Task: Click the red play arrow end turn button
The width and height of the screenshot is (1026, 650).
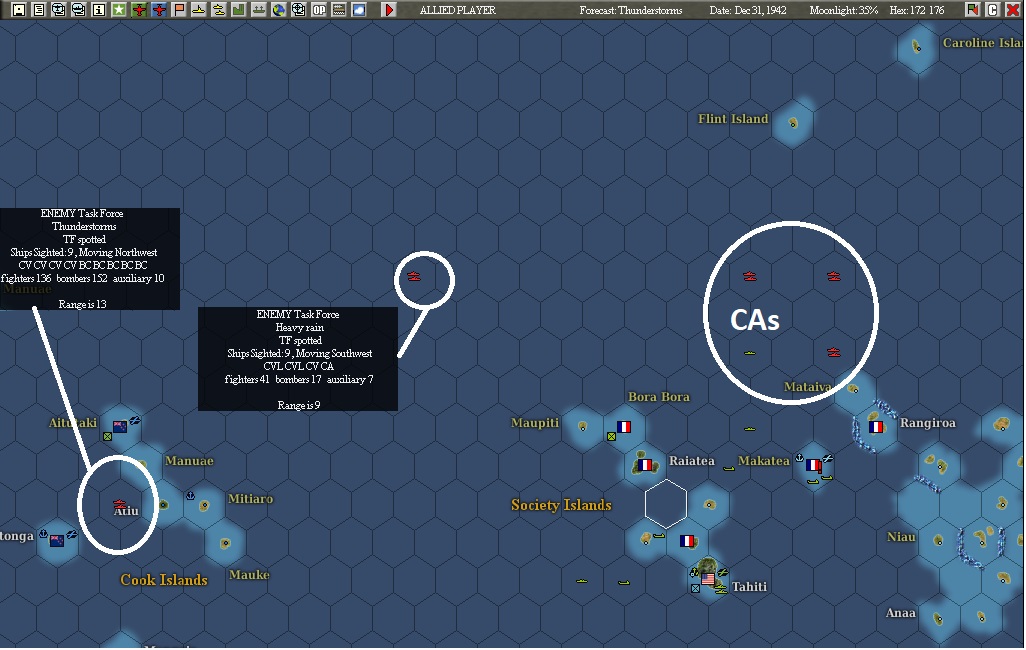Action: click(x=389, y=10)
